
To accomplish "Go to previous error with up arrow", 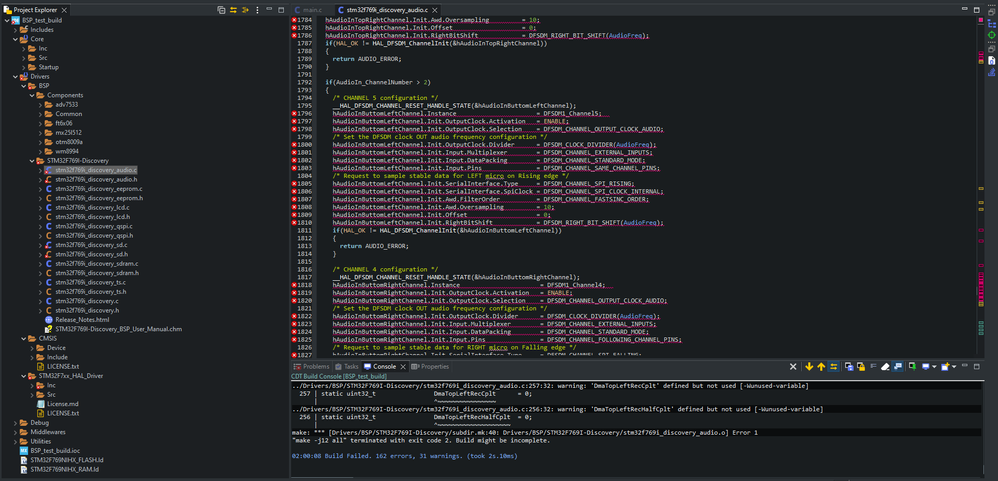I will [821, 366].
